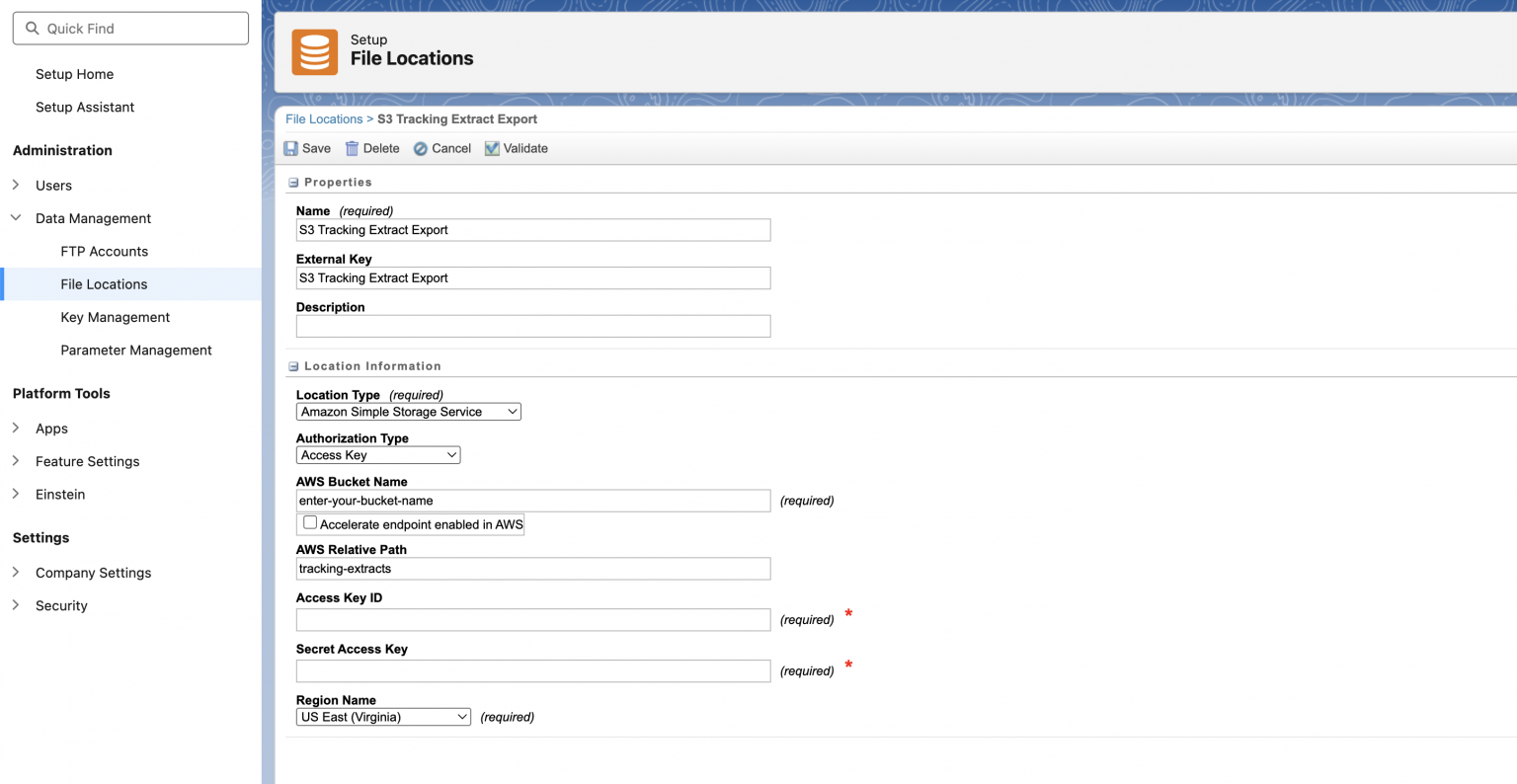Viewport: 1517px width, 784px height.
Task: Click the Cancel circle icon
Action: [421, 148]
